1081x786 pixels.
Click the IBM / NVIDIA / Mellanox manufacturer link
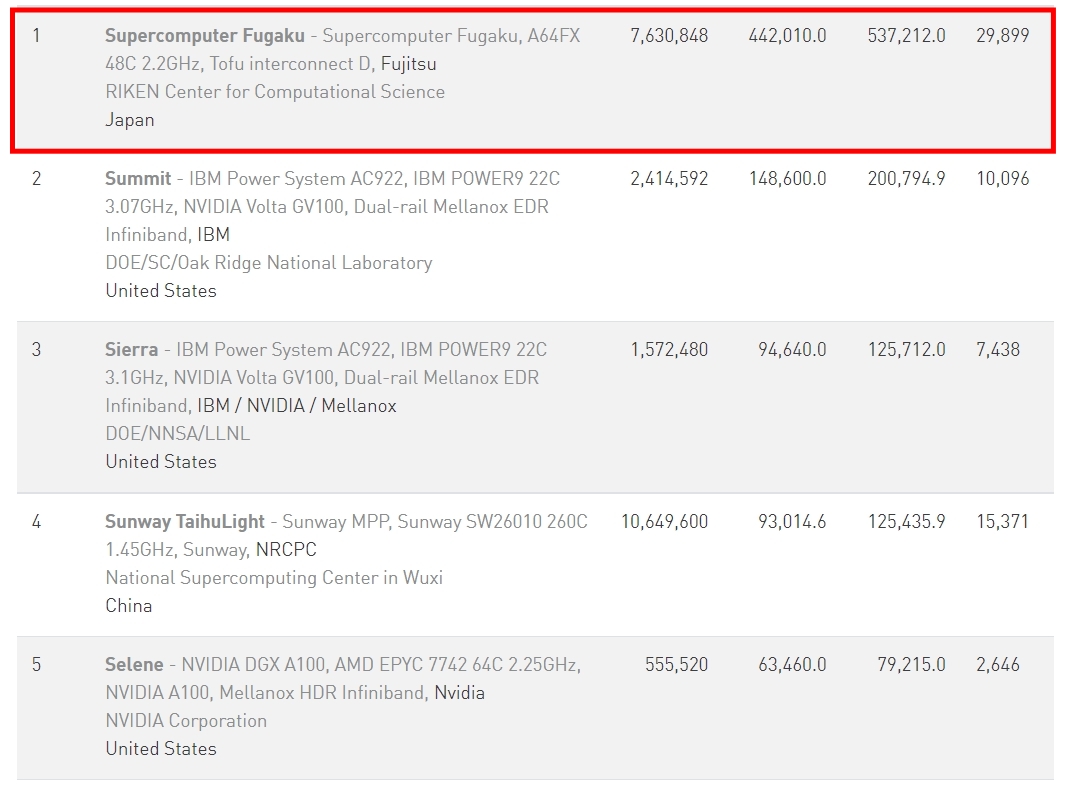click(297, 406)
